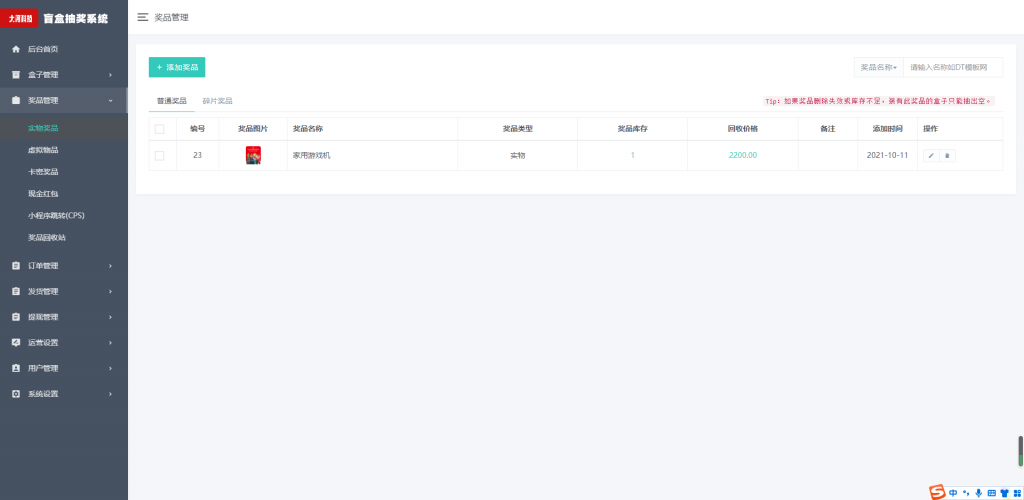
Task: Check the checkbox for row number 23
Action: coord(159,155)
